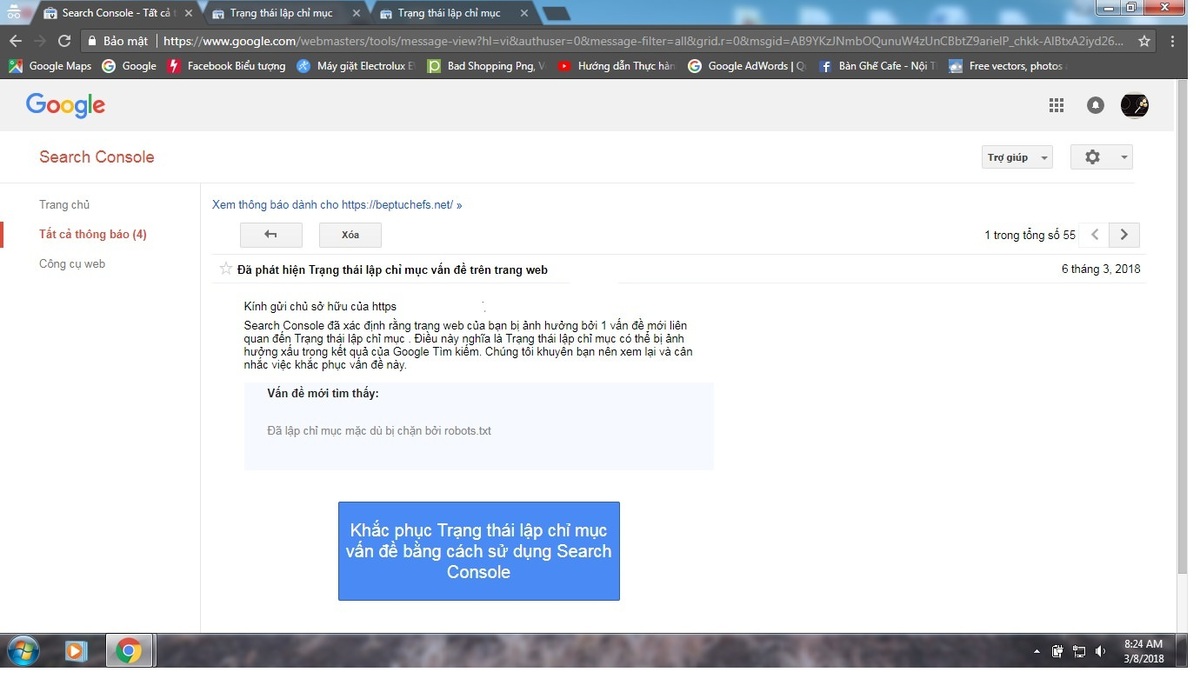Open a new browser tab
This screenshot has height=692, width=1200.
coord(556,13)
